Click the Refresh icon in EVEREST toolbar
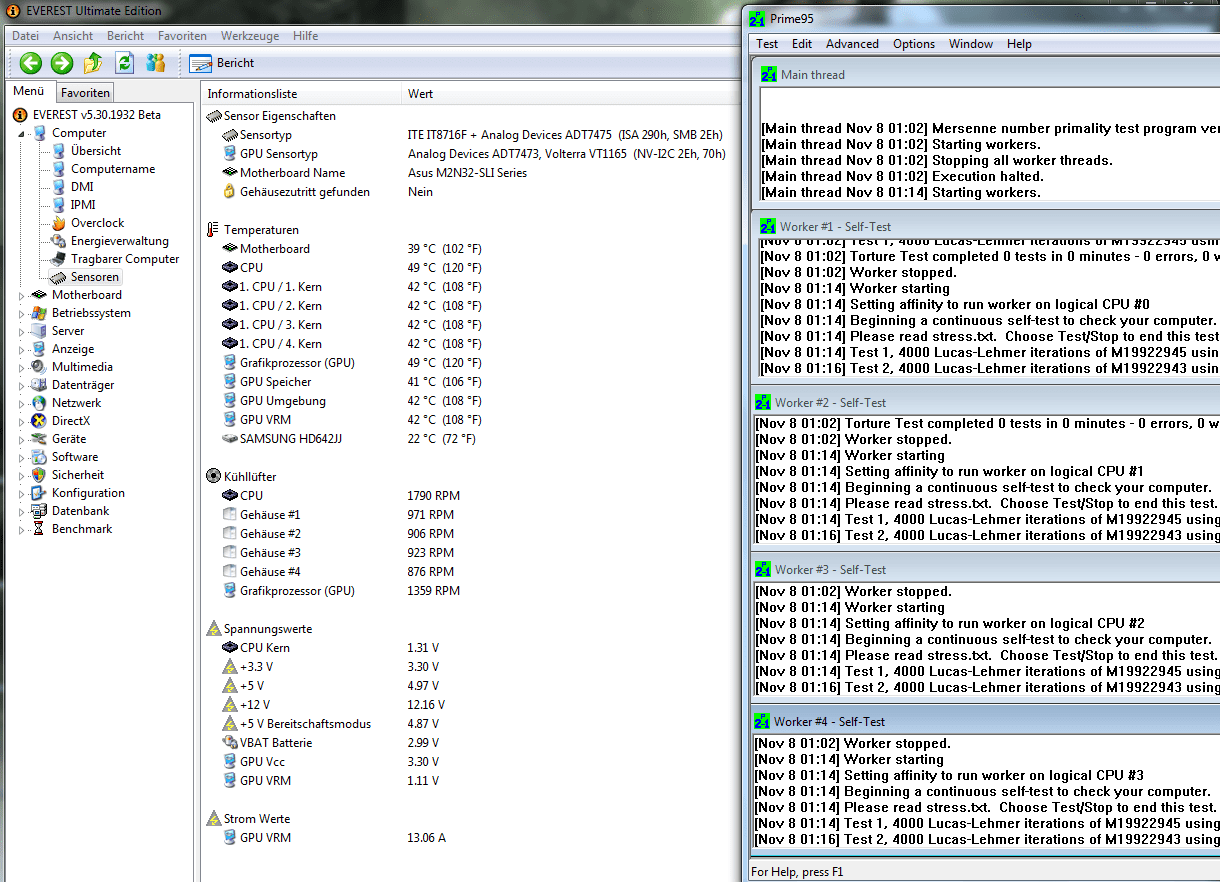The image size is (1220, 882). (x=124, y=63)
